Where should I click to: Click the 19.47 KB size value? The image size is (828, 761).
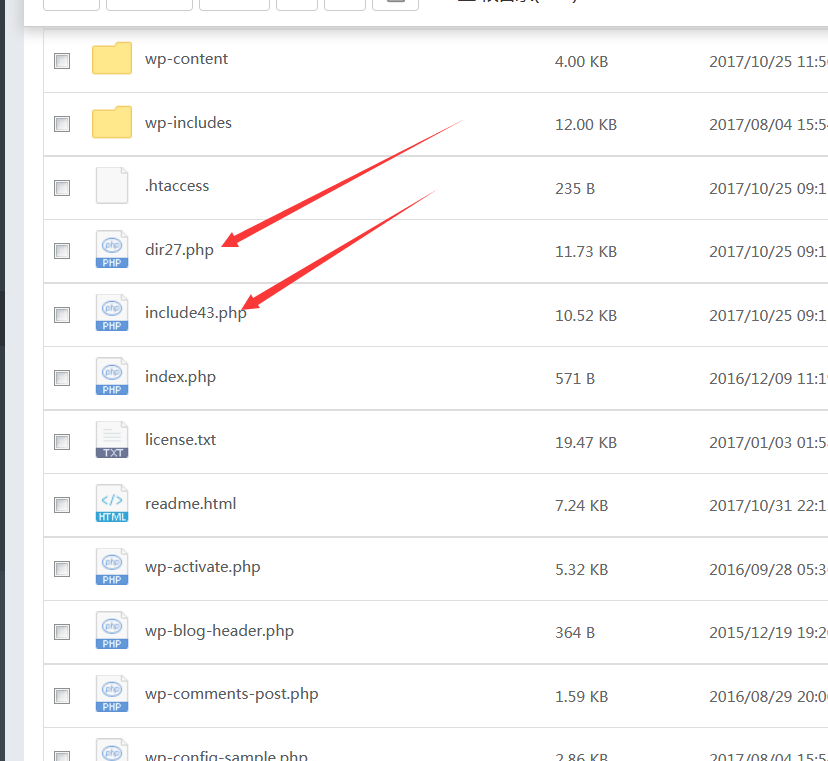(586, 443)
